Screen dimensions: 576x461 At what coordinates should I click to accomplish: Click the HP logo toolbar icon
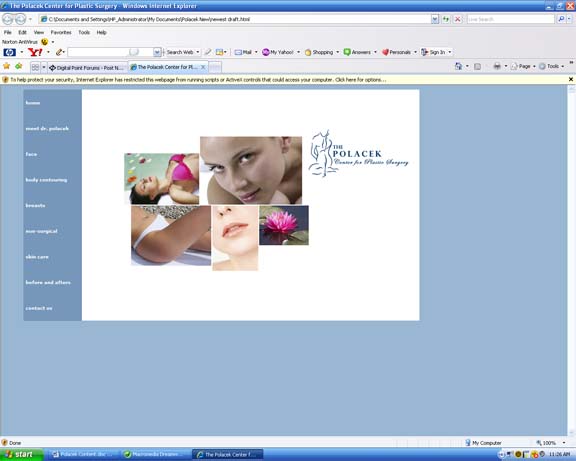pos(9,53)
